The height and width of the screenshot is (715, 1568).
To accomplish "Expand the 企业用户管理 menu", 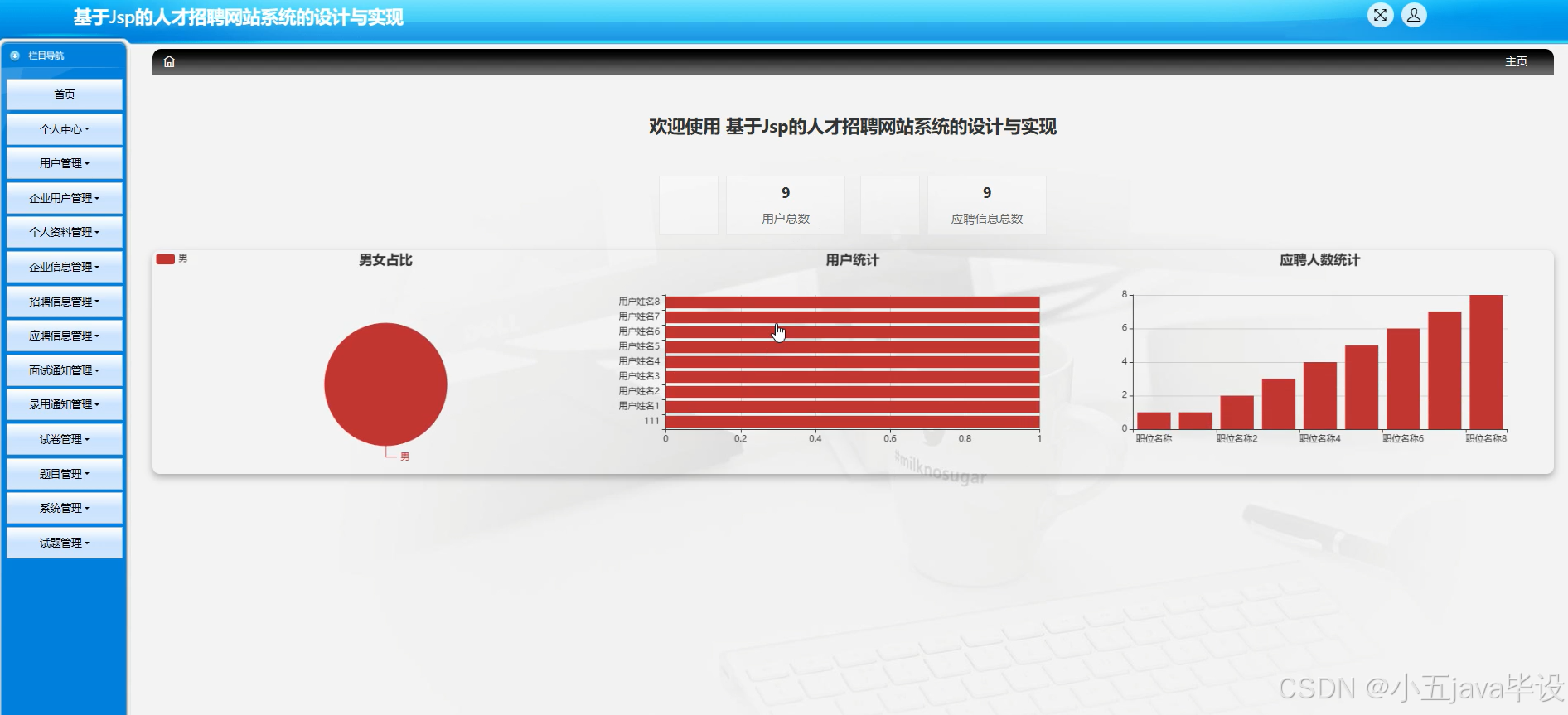I will point(65,198).
